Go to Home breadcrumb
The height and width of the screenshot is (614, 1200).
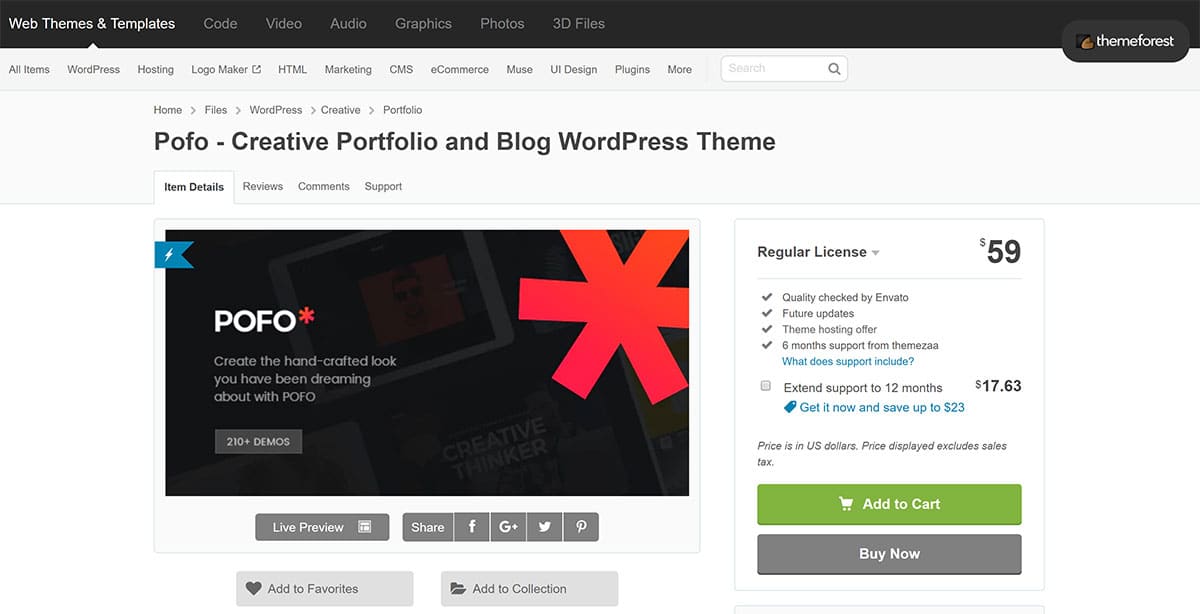point(168,110)
